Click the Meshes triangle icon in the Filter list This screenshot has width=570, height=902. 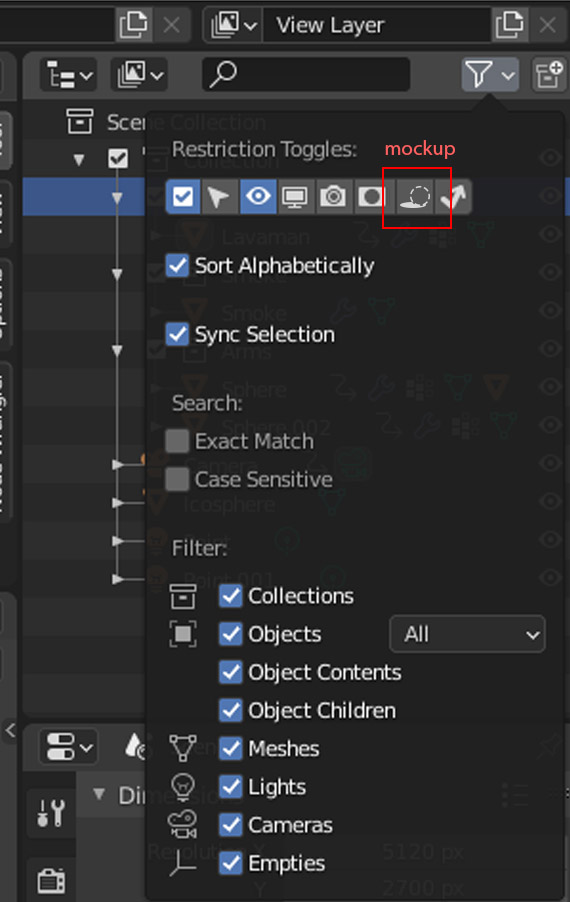tap(183, 748)
